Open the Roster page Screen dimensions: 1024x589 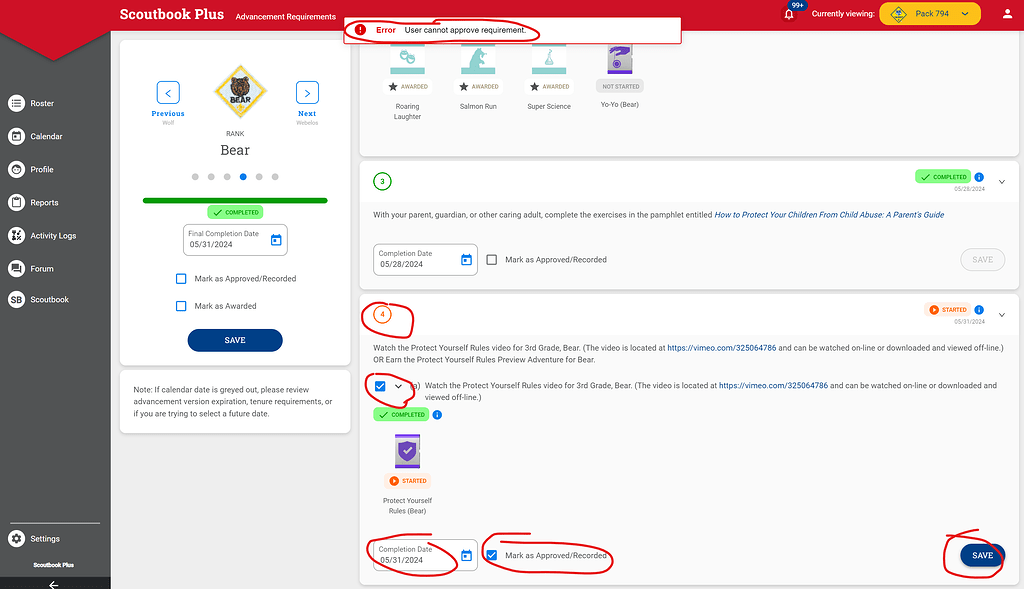click(x=40, y=103)
